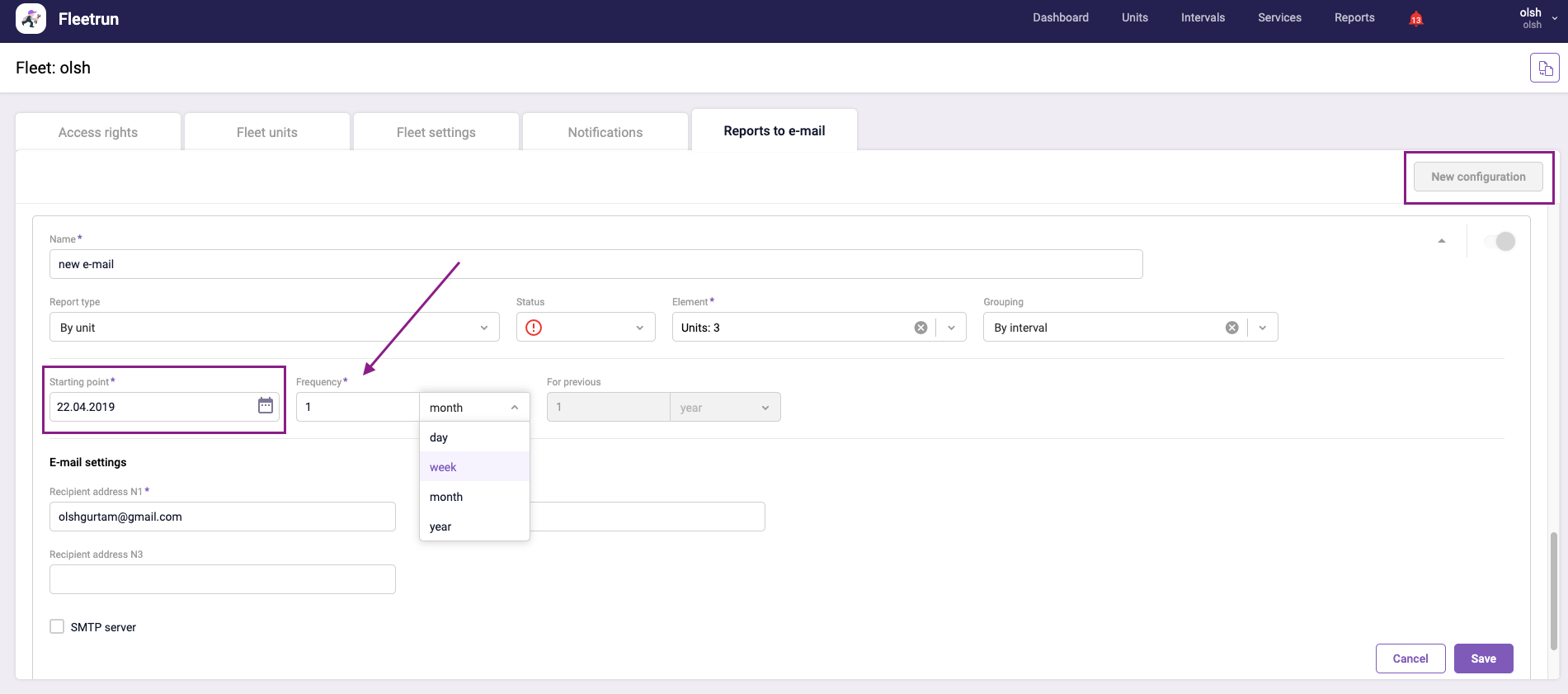Clear the Element Units selection
This screenshot has width=1568, height=694.
921,328
